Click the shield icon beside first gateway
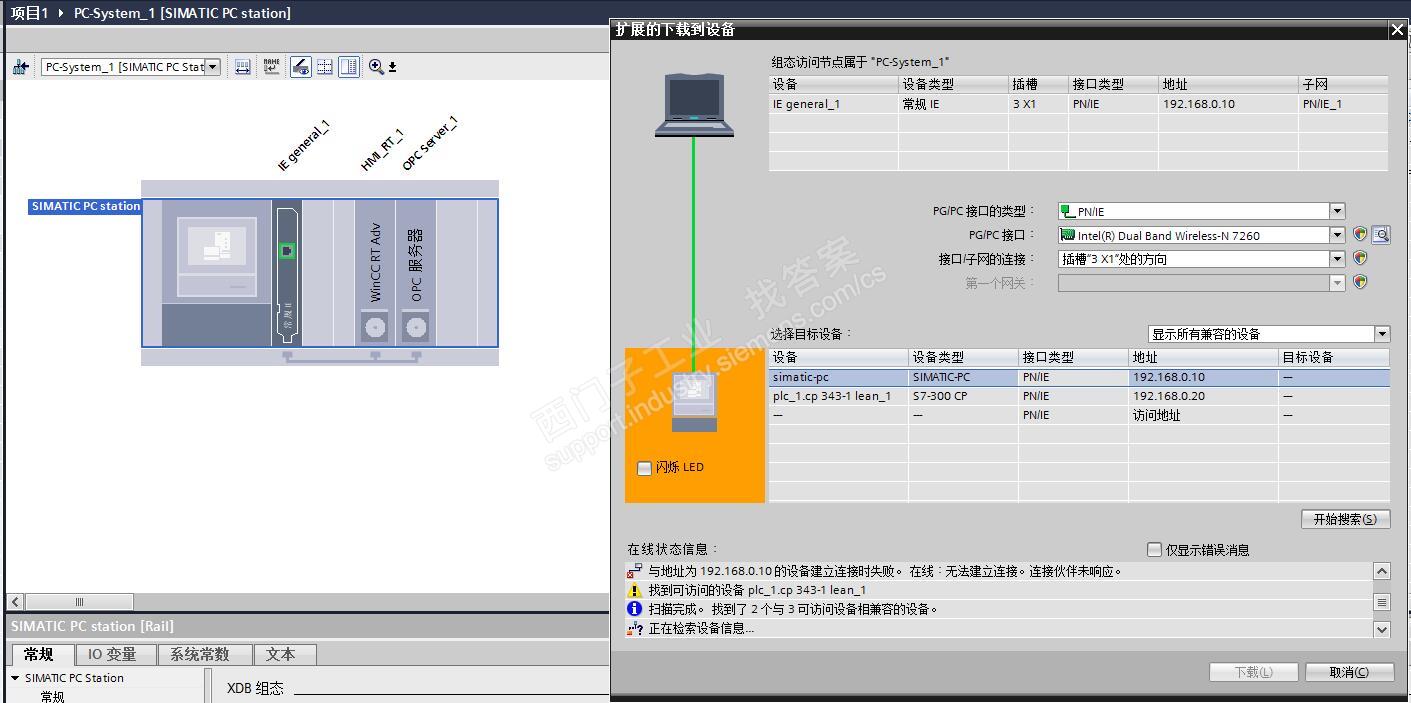Screen dimensions: 1411x703 click(x=1360, y=282)
